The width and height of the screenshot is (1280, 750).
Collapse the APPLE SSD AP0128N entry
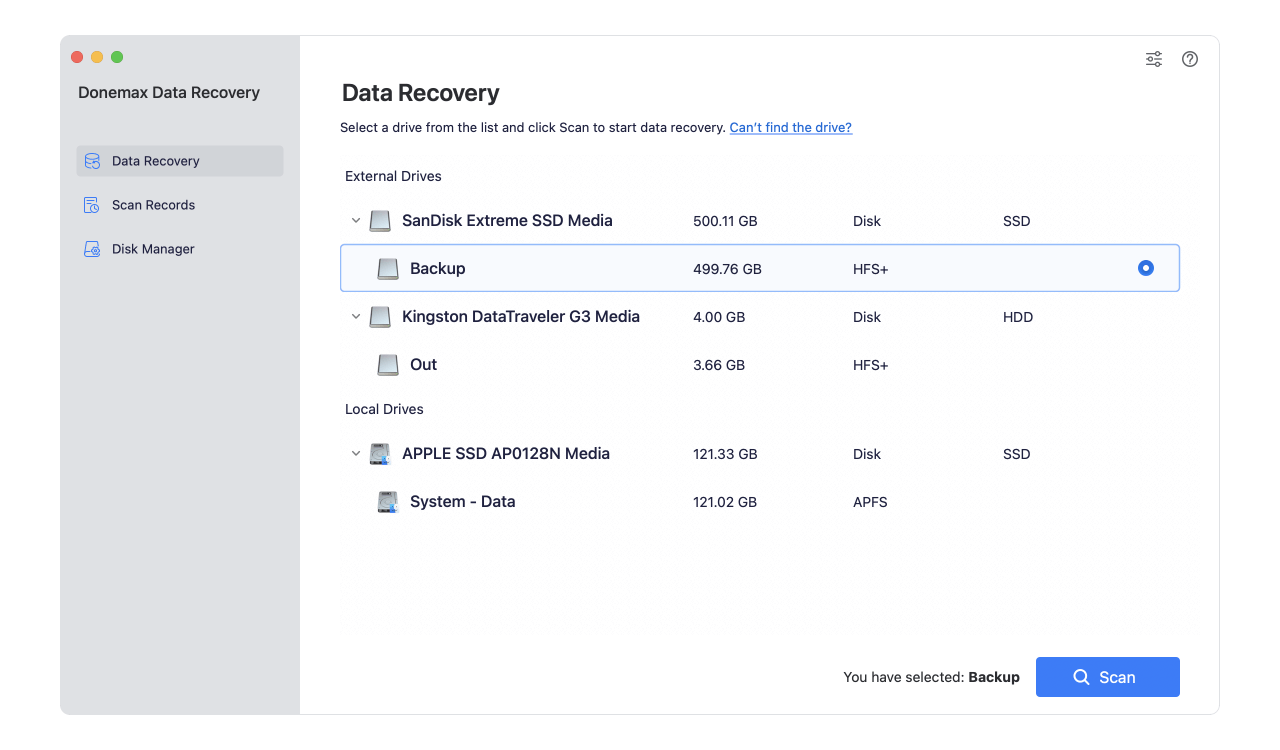pyautogui.click(x=356, y=453)
